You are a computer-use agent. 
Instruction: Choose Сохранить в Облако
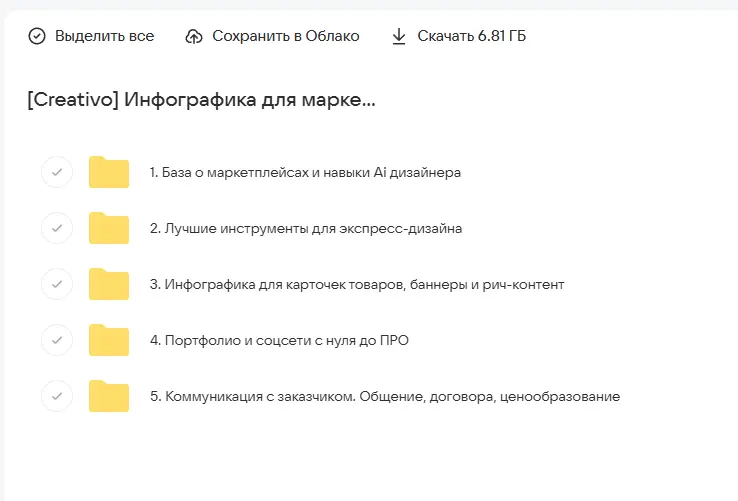tap(285, 36)
